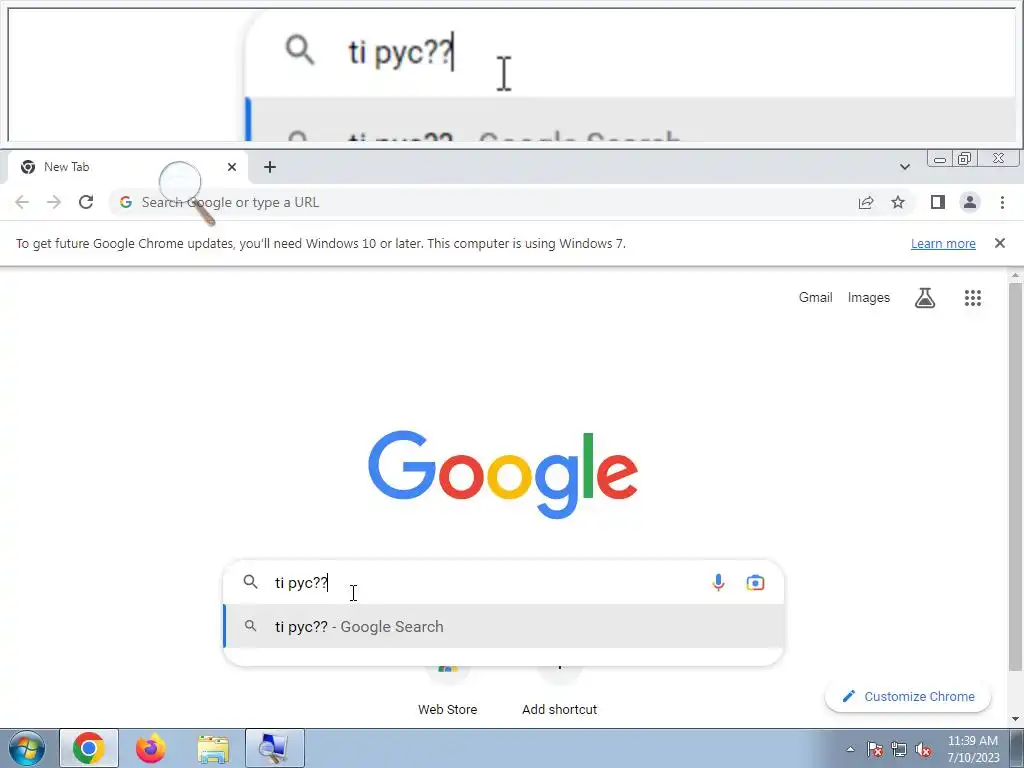The width and height of the screenshot is (1024, 768).
Task: Open the Web Store shortcut
Action: (447, 690)
